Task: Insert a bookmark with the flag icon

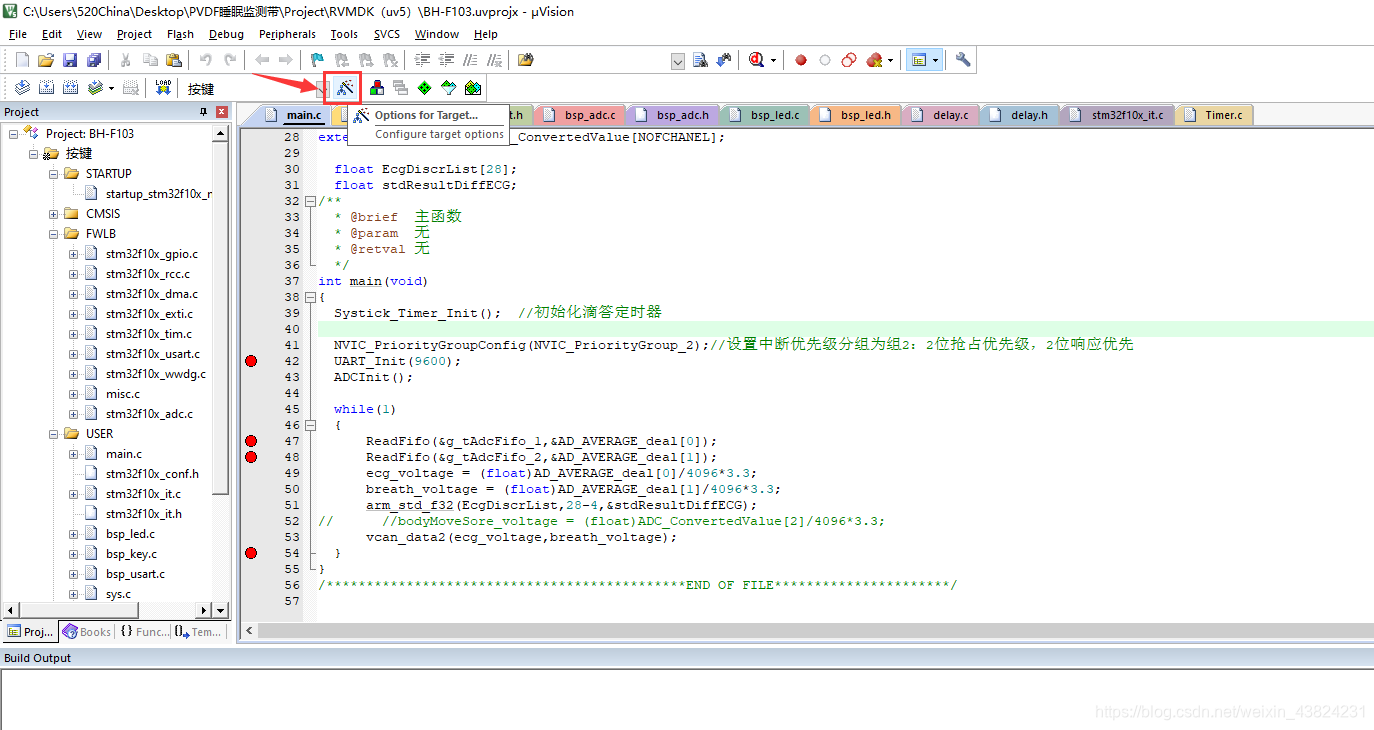Action: pos(317,60)
